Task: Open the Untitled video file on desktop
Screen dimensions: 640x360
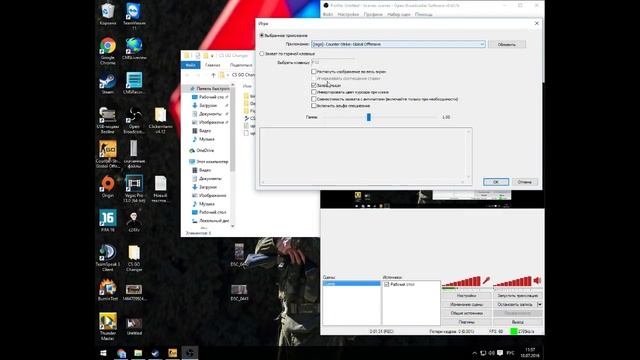Action: (134, 327)
